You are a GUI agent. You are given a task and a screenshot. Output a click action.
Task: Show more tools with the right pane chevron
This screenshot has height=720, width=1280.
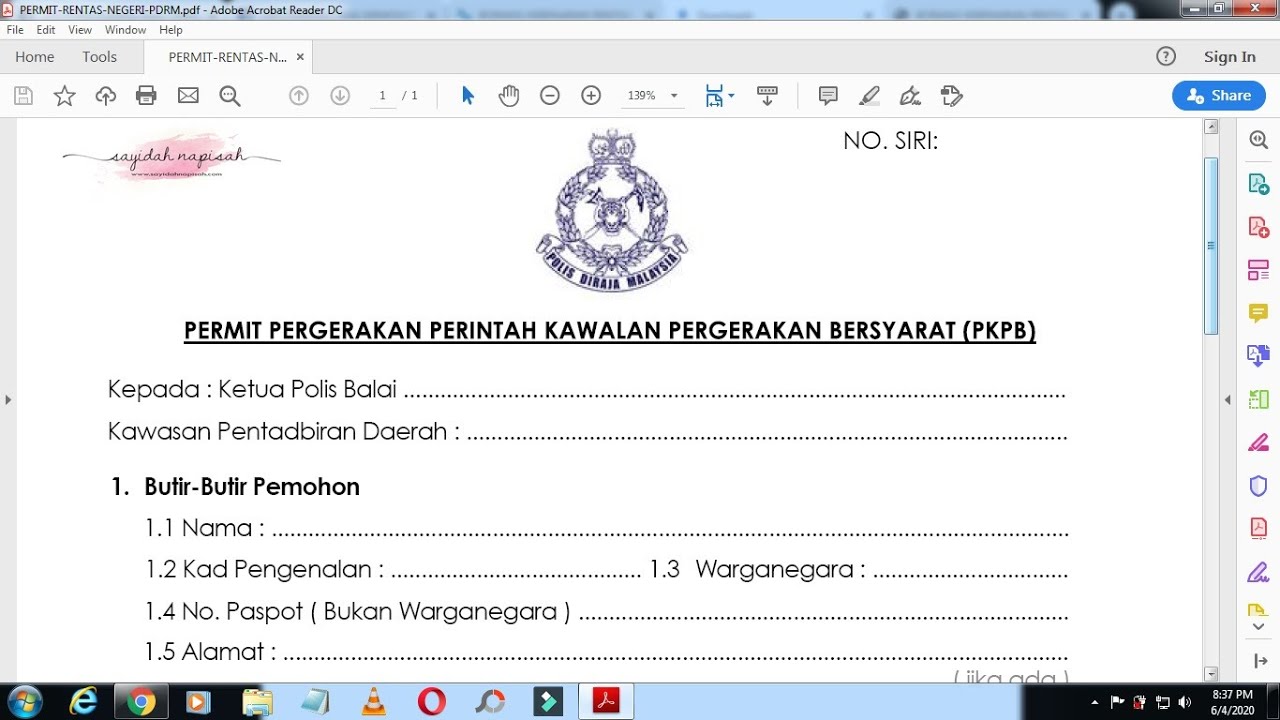coord(1259,627)
